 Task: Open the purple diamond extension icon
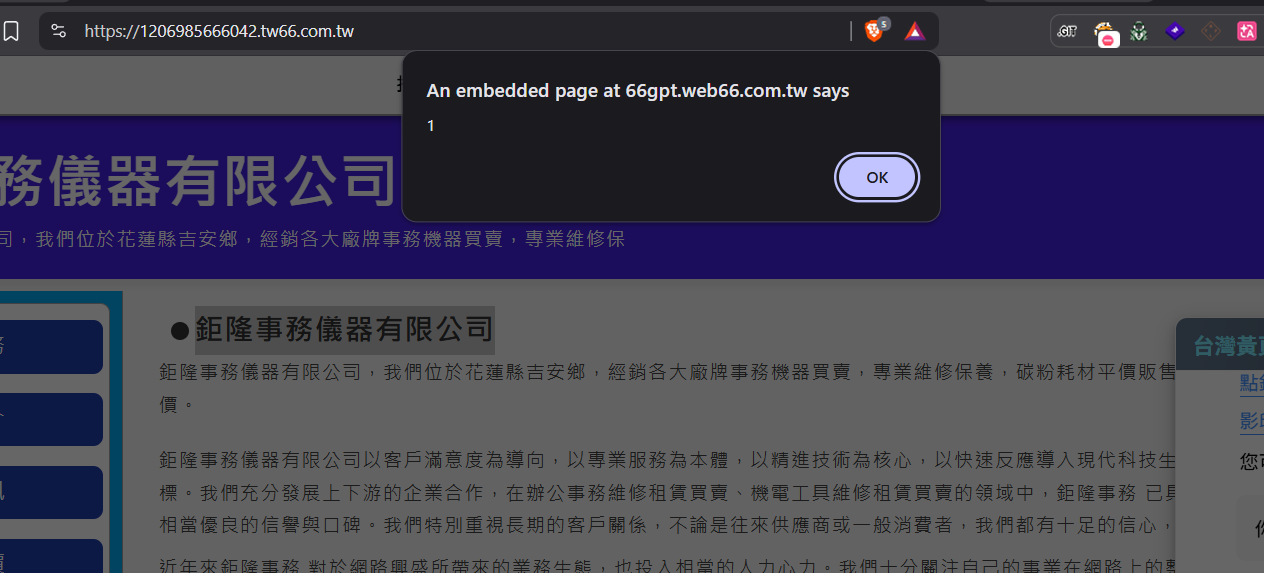coord(1175,31)
